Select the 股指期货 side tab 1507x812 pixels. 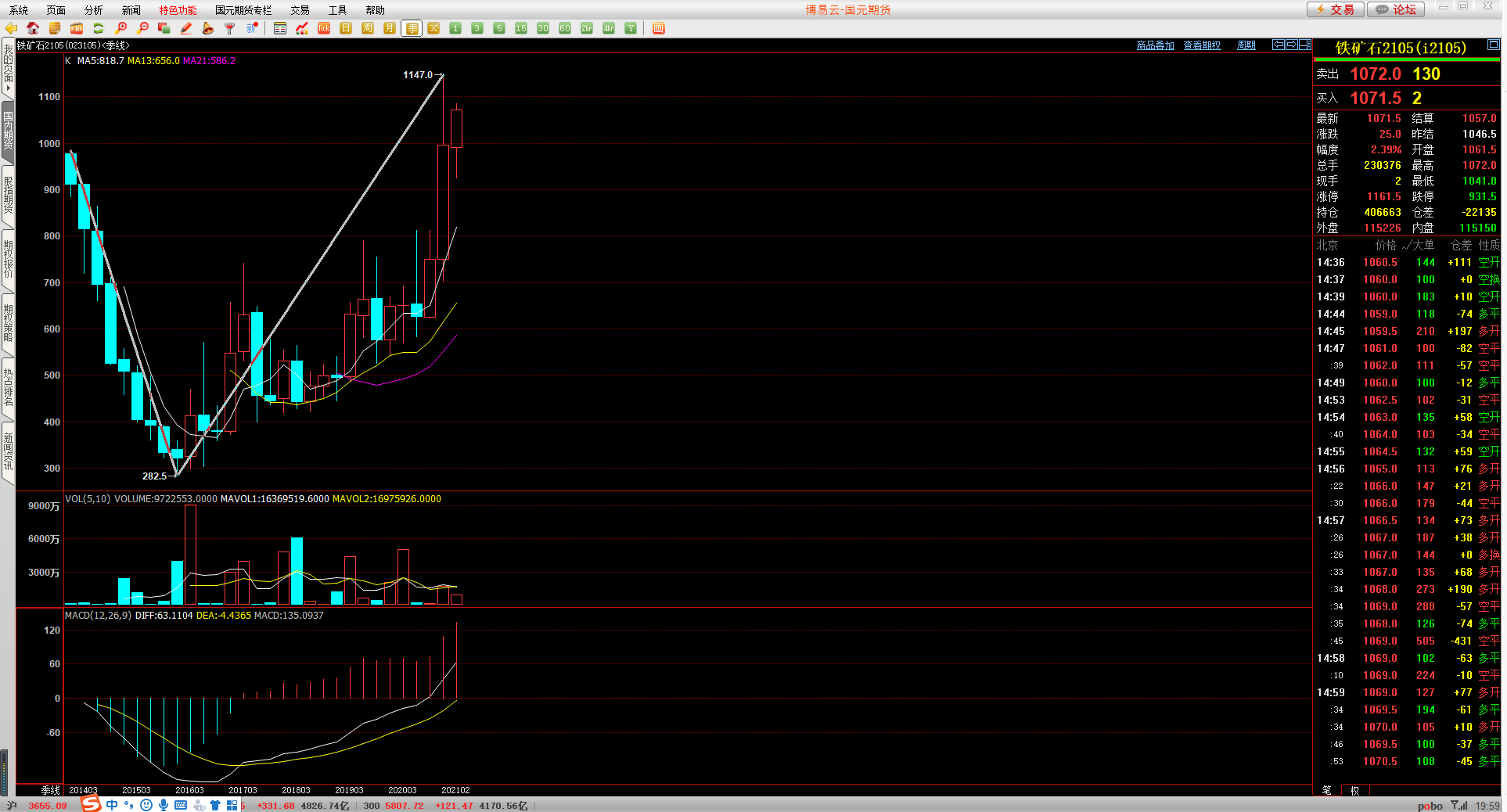tap(8, 196)
